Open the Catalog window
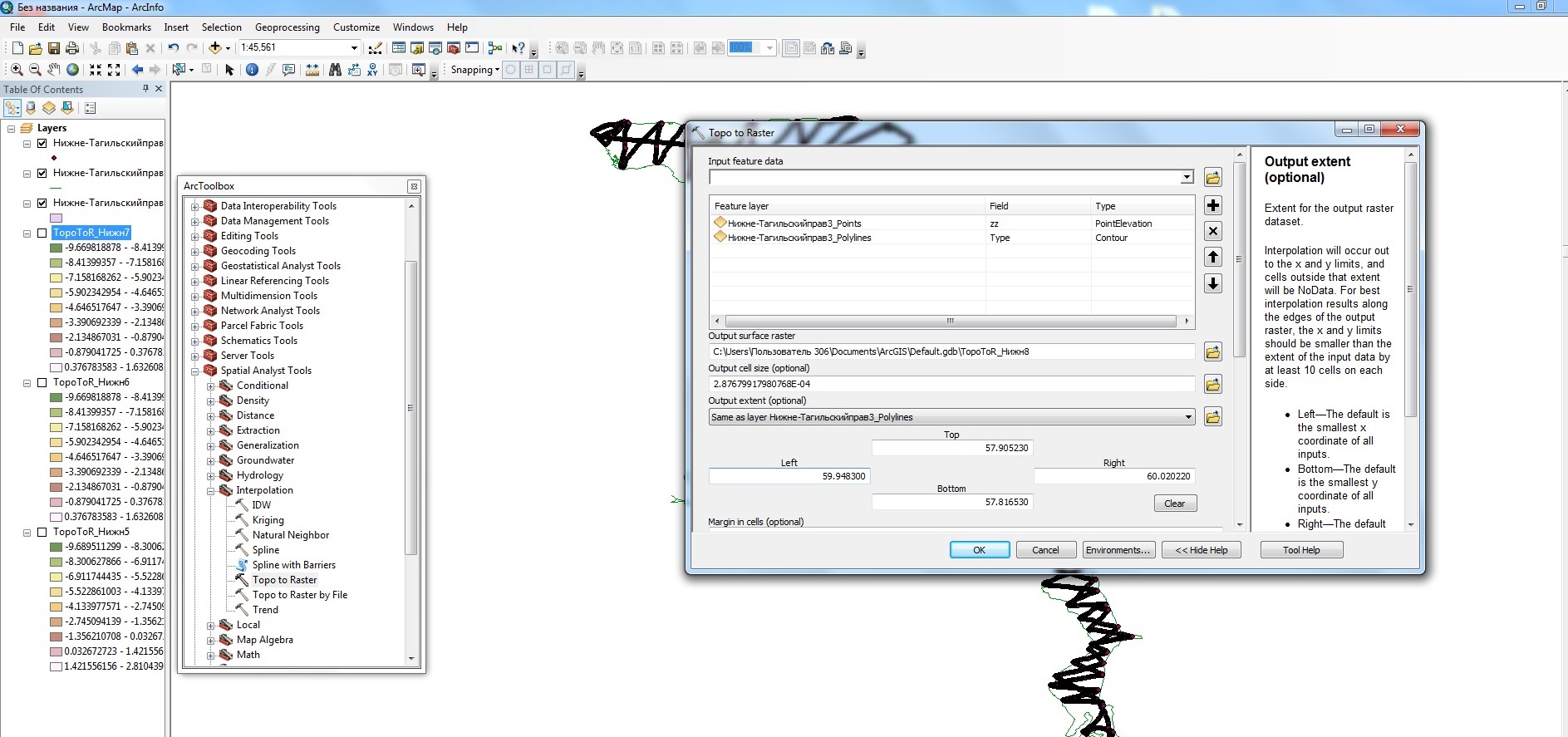1568x737 pixels. pos(417,48)
